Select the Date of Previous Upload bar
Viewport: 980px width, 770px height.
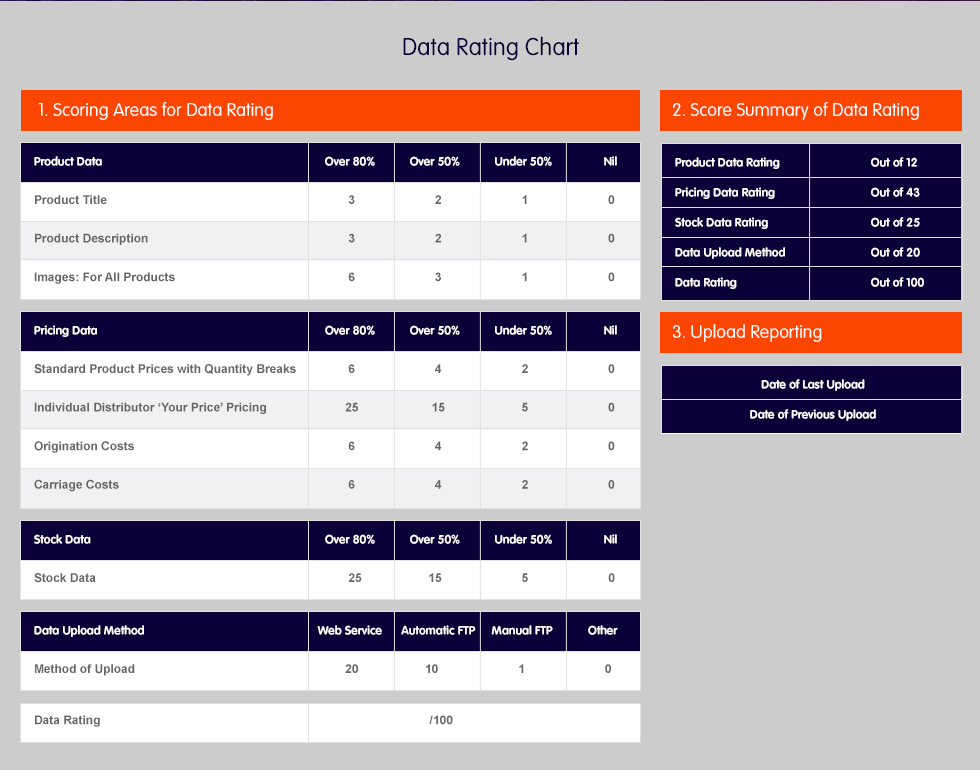click(x=812, y=414)
